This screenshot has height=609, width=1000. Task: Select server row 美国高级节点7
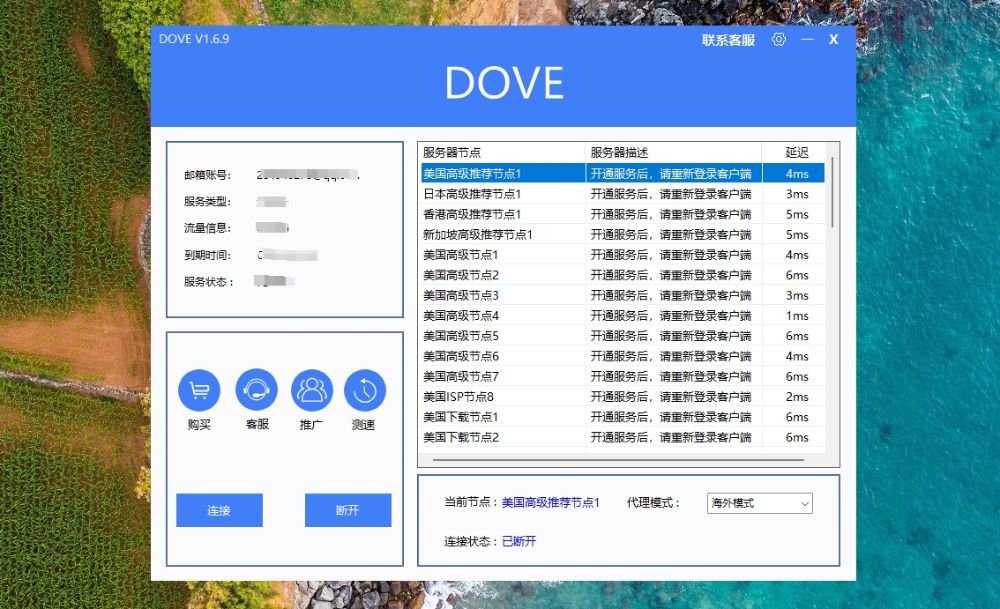click(x=622, y=376)
